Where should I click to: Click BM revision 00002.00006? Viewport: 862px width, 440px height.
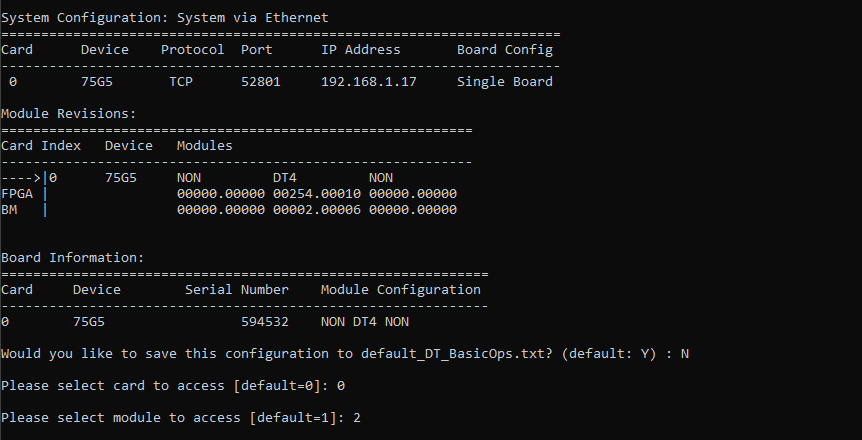pyautogui.click(x=317, y=210)
